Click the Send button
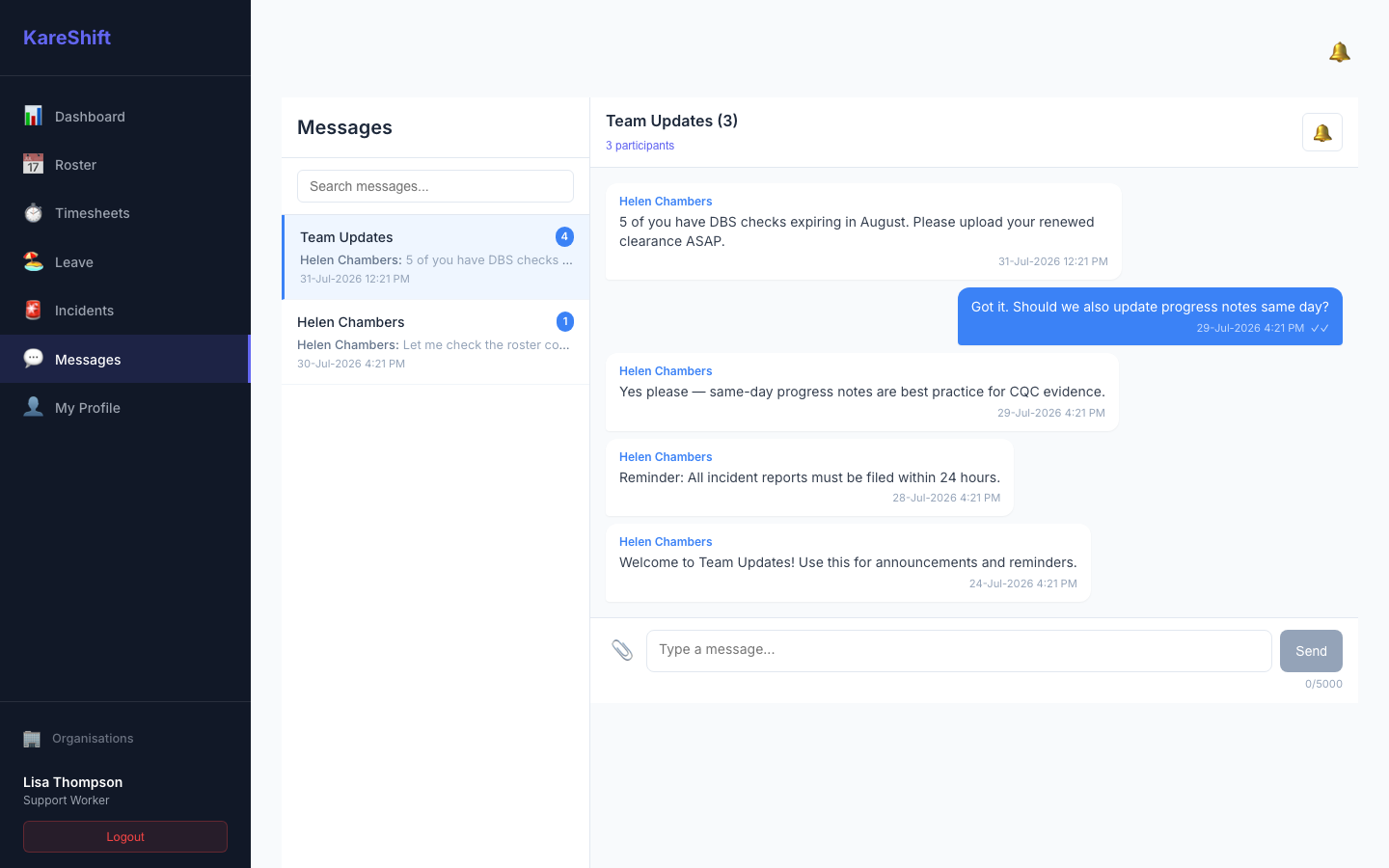 [x=1311, y=651]
